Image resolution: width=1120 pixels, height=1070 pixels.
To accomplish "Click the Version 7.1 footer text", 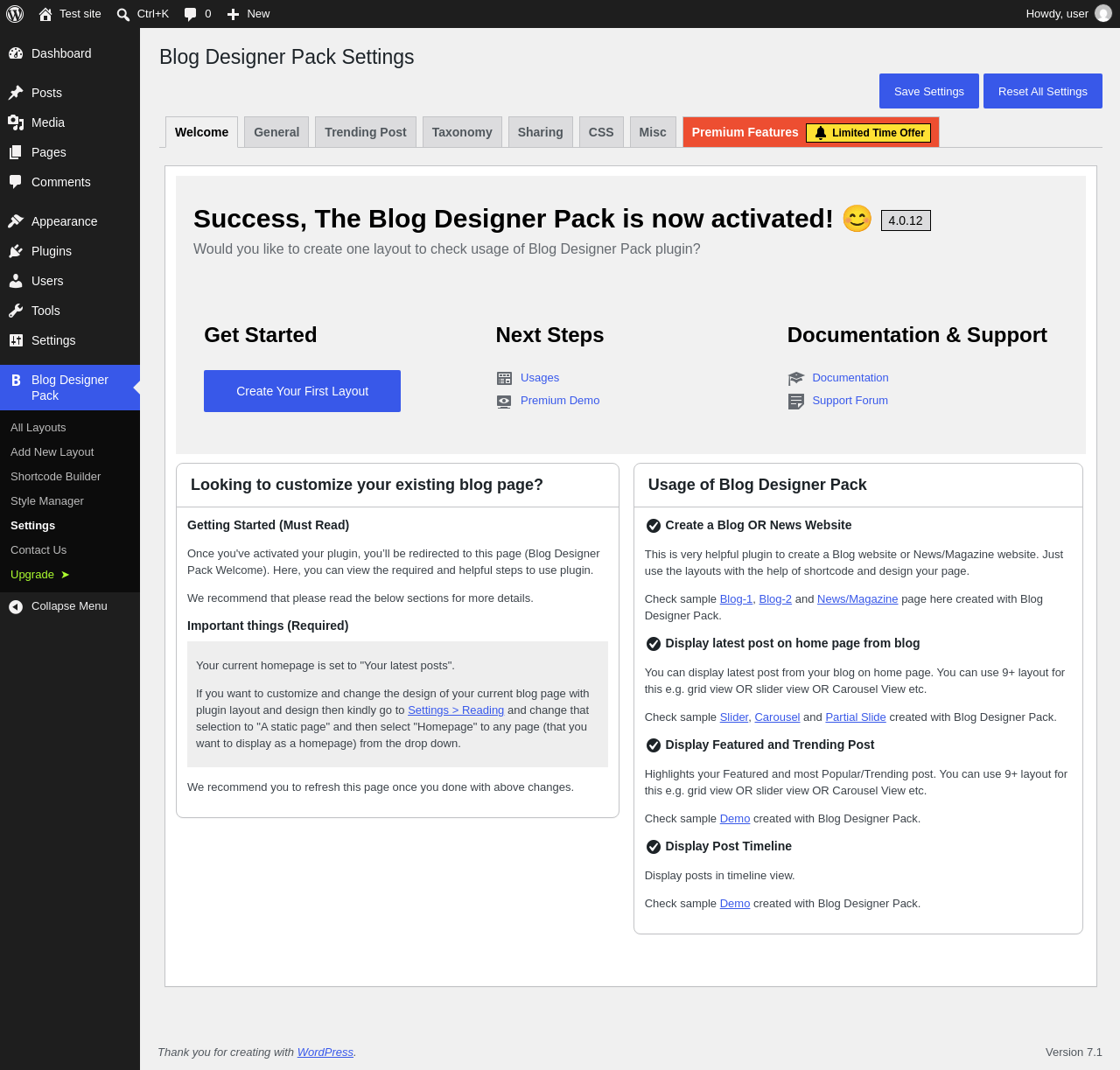I will pos(1074,1053).
